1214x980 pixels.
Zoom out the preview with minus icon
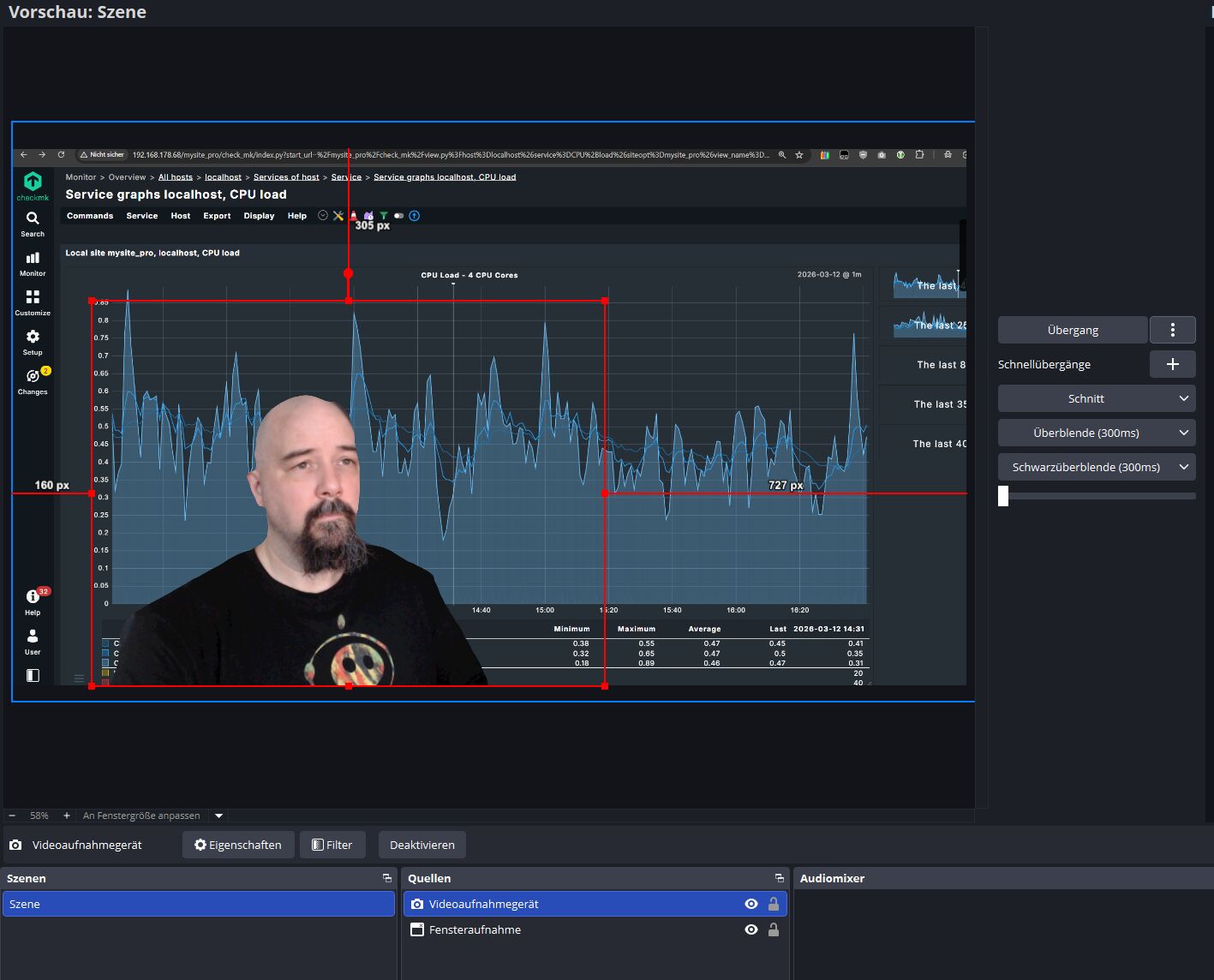coord(12,816)
